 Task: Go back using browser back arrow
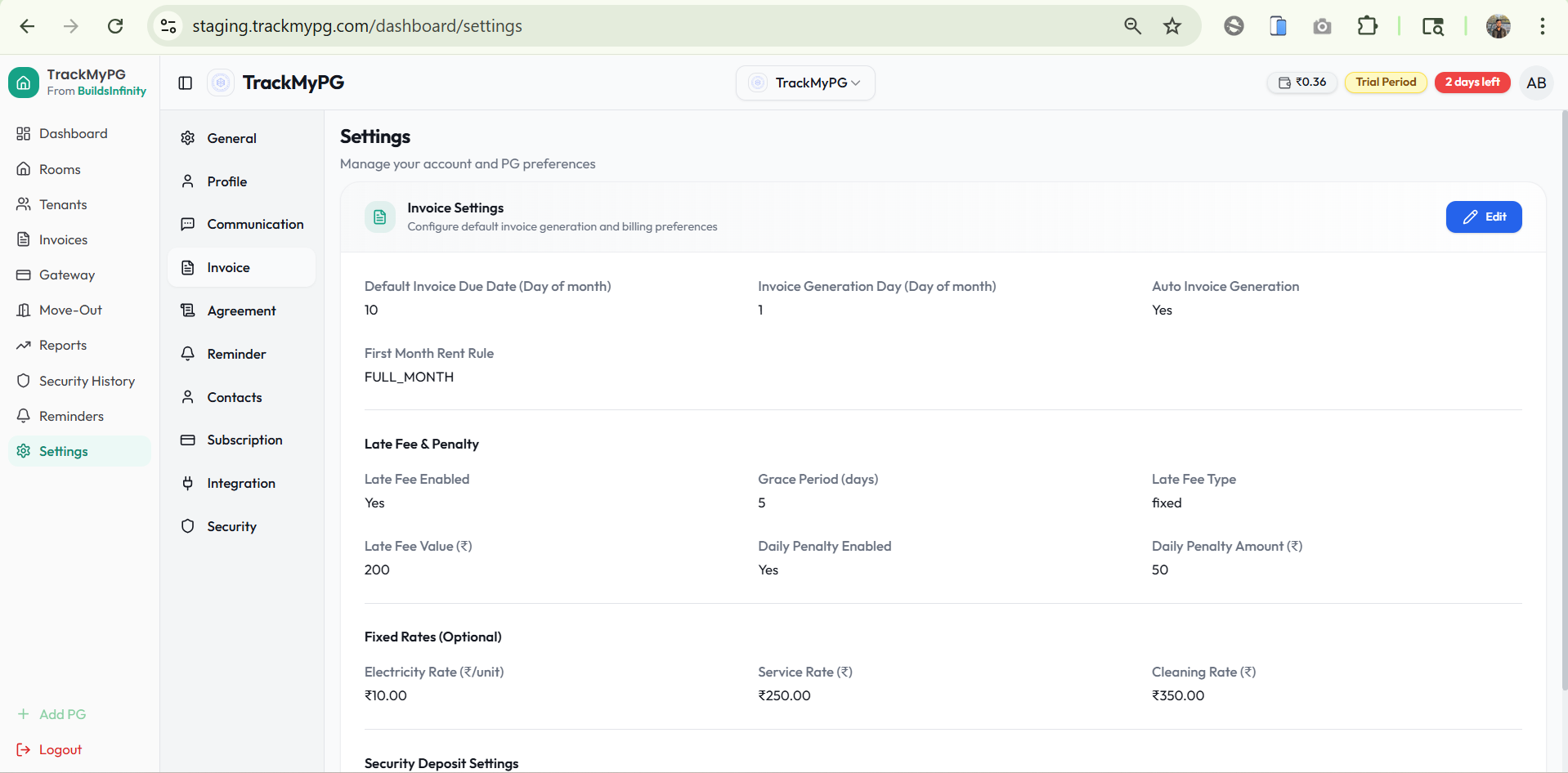tap(27, 26)
